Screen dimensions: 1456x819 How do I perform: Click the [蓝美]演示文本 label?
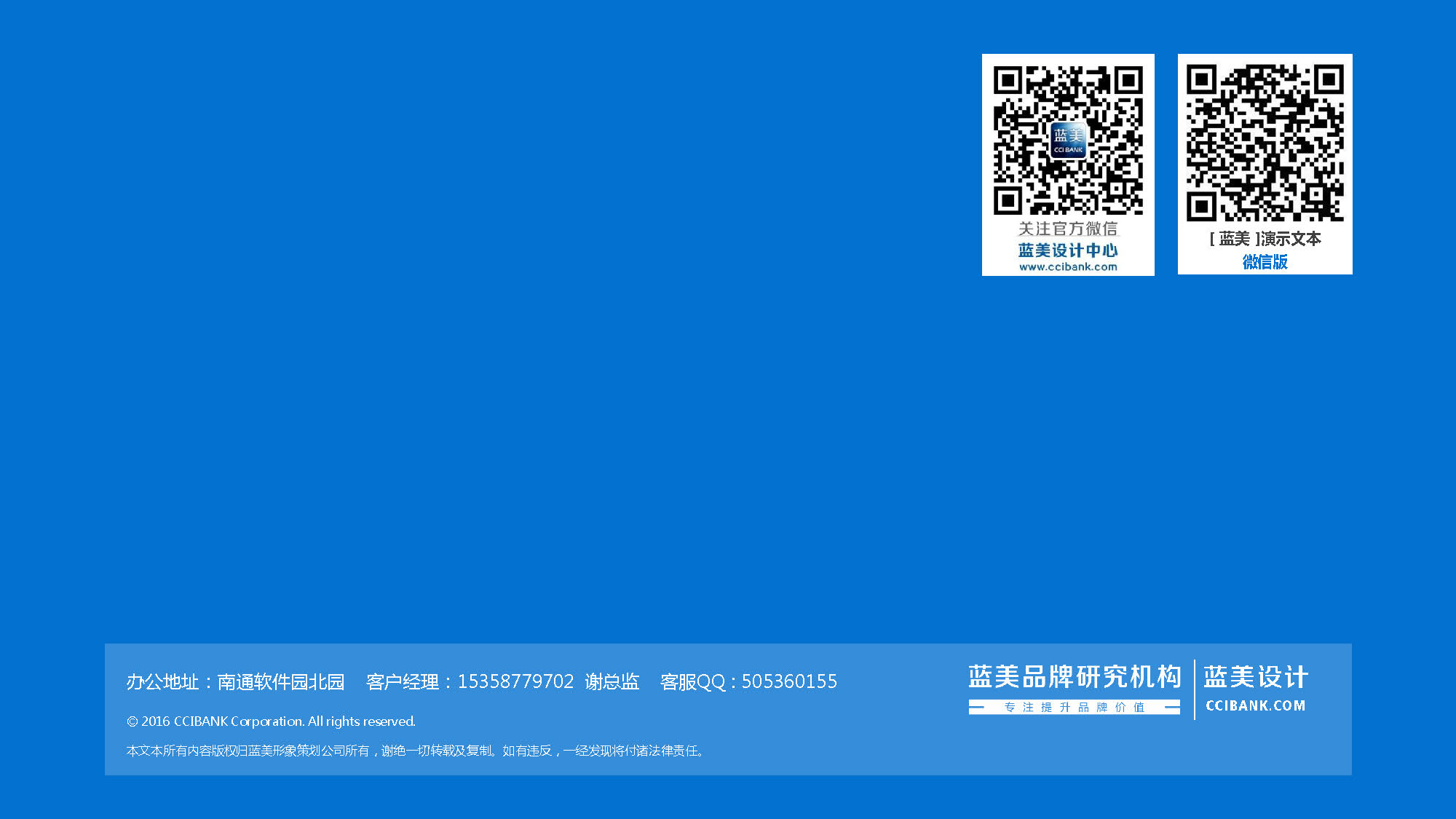[1265, 239]
